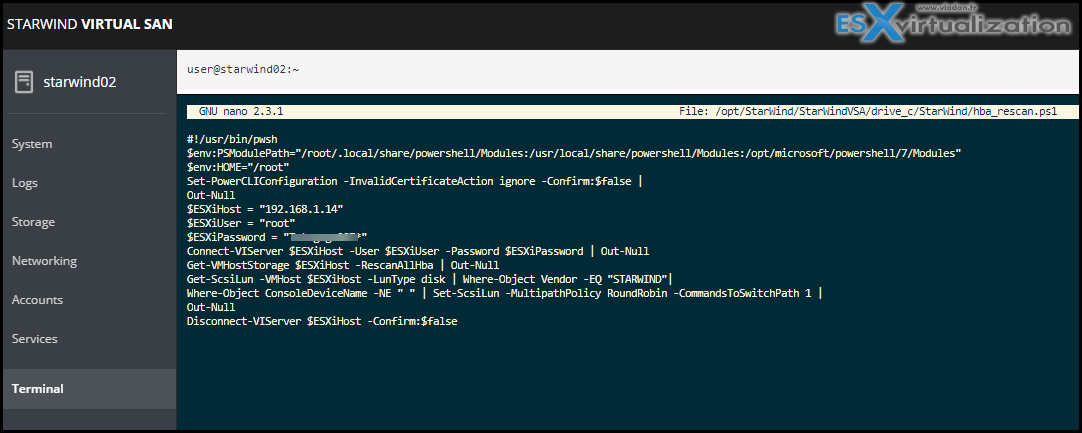Click the blurred $ESXiPassword value
The image size is (1082, 433).
(x=325, y=238)
